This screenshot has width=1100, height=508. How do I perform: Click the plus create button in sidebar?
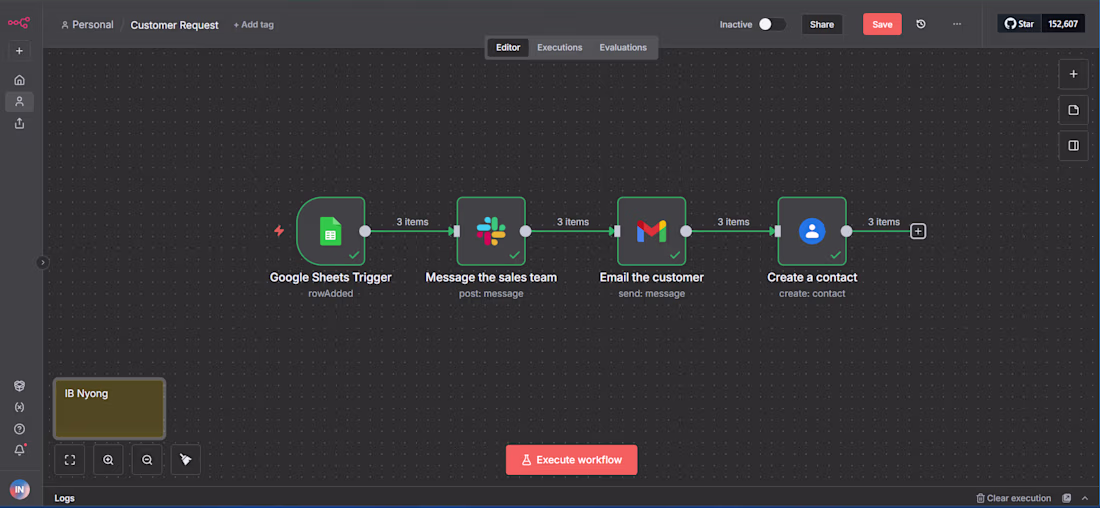tap(19, 51)
